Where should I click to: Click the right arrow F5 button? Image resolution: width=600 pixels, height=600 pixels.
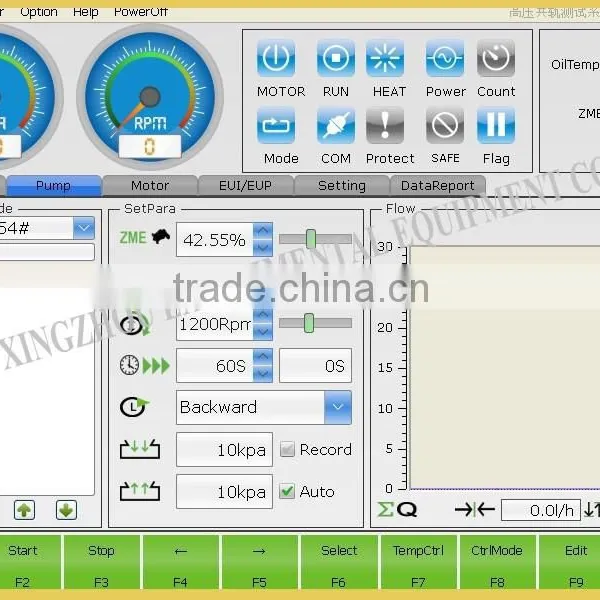(x=259, y=562)
